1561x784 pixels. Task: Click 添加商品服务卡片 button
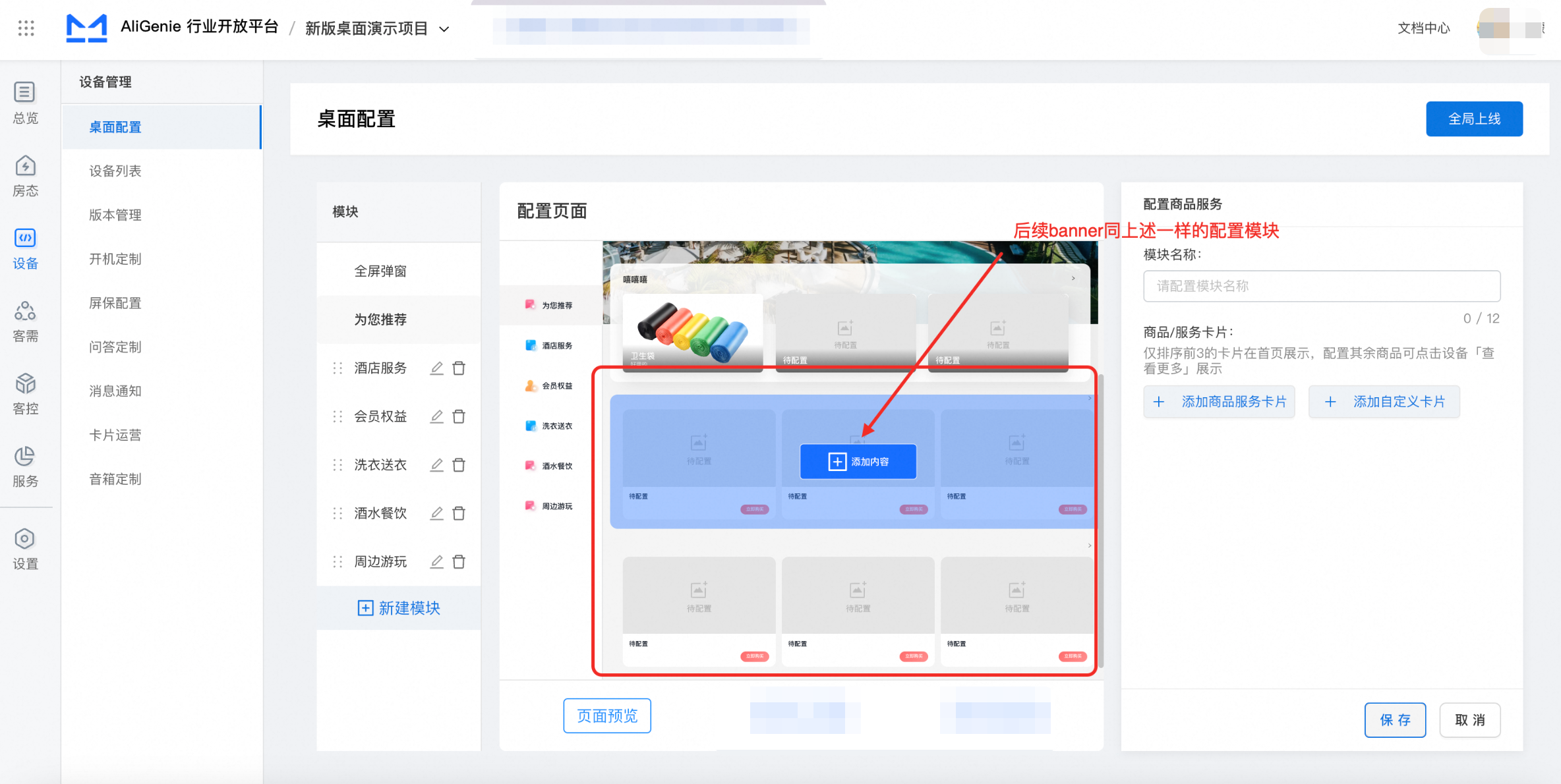click(1219, 402)
